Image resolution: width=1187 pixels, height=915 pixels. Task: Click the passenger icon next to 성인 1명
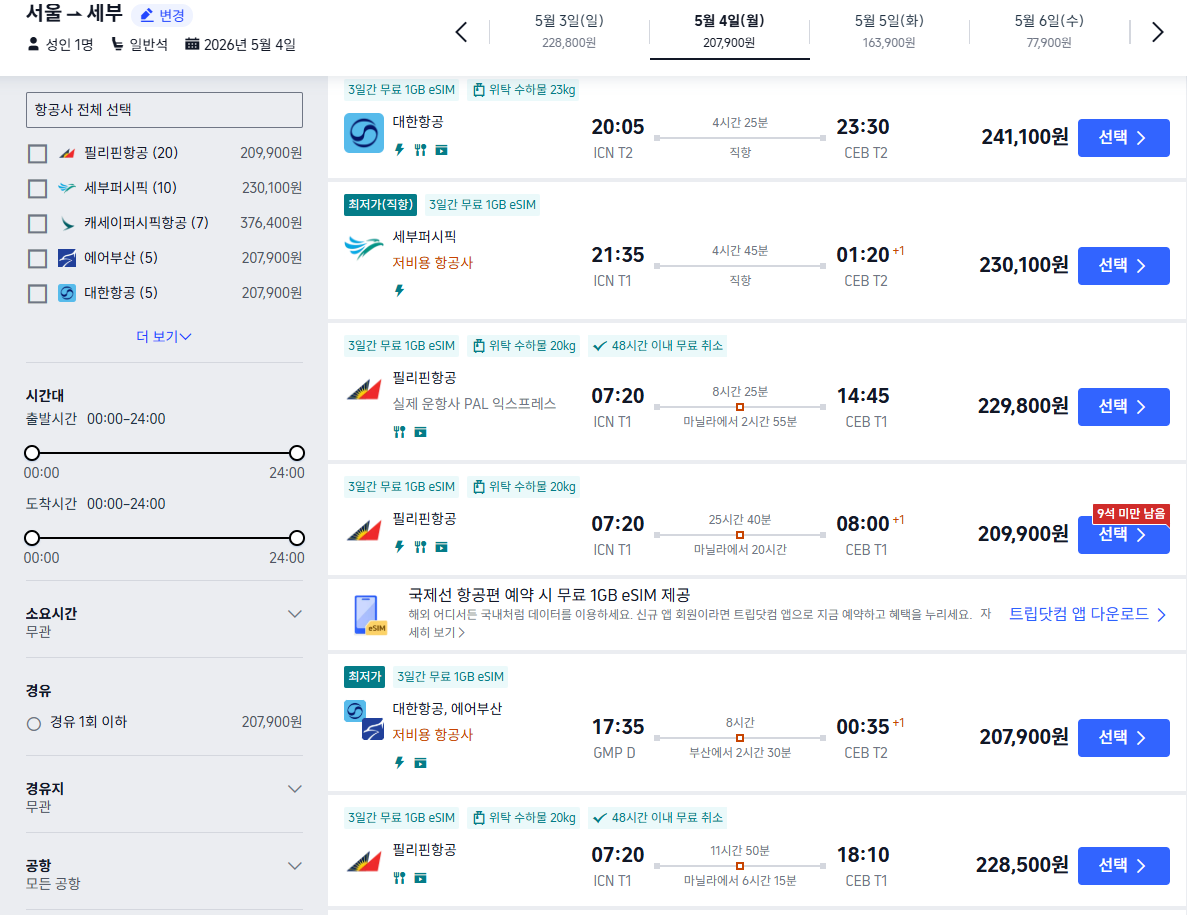coord(33,44)
